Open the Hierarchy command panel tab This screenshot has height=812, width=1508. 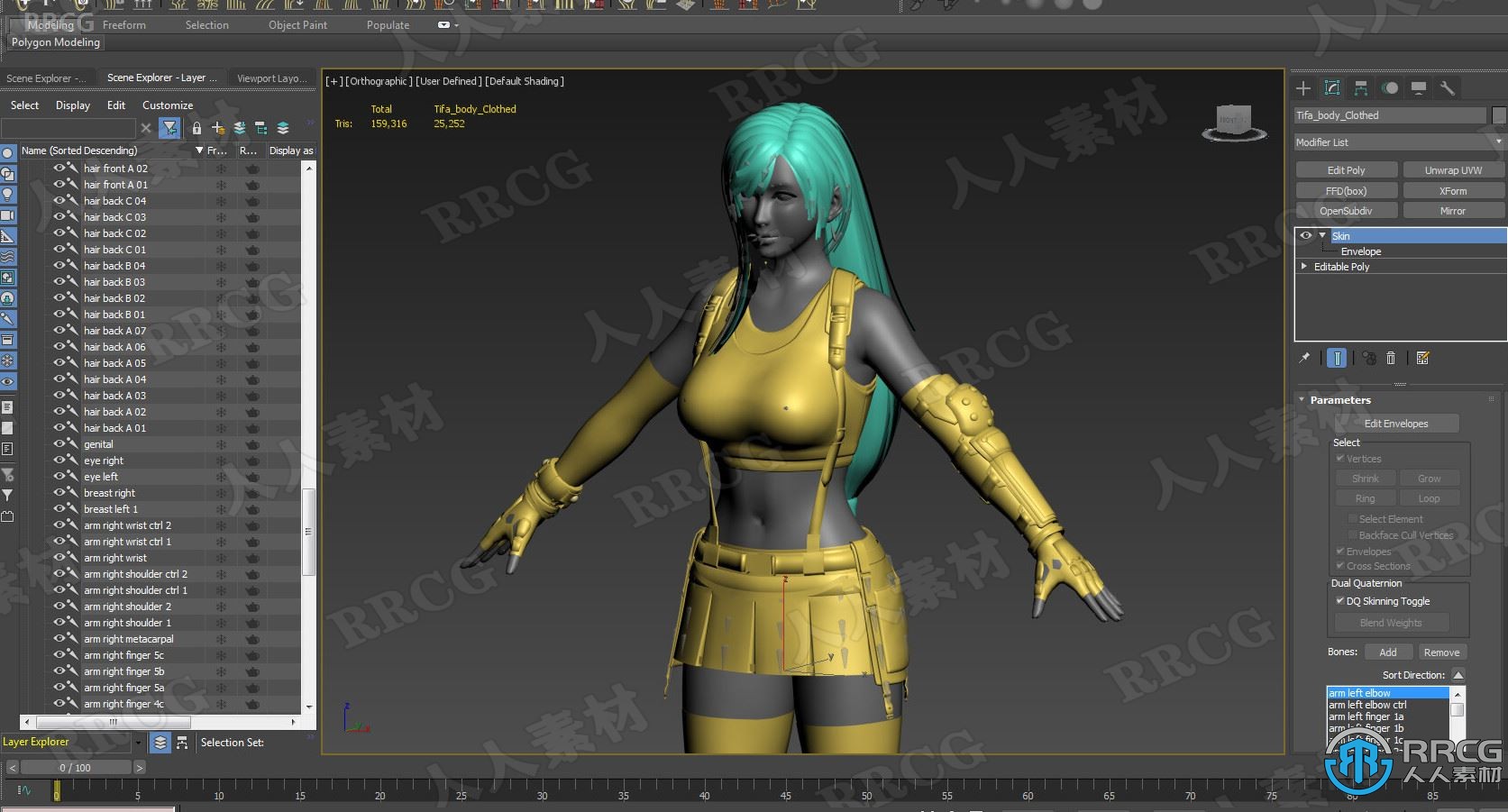(1361, 87)
